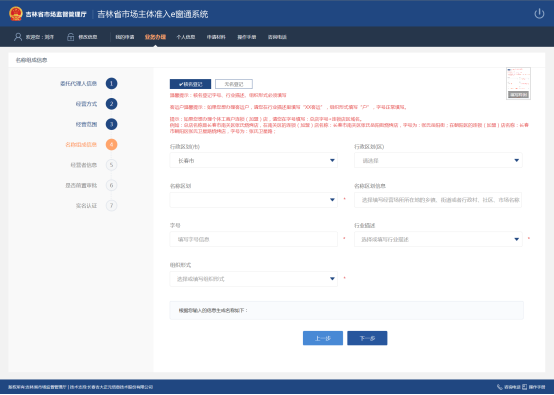Click step 5 circle 经营者信息
This screenshot has height=395, width=554.
pyautogui.click(x=111, y=165)
